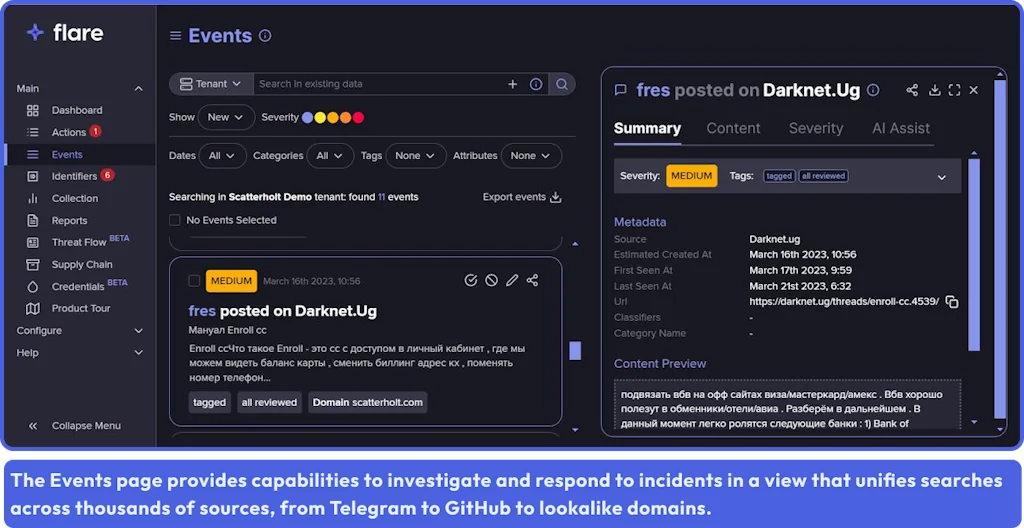Click the info icon inside the search bar
1024x528 pixels.
click(x=536, y=84)
